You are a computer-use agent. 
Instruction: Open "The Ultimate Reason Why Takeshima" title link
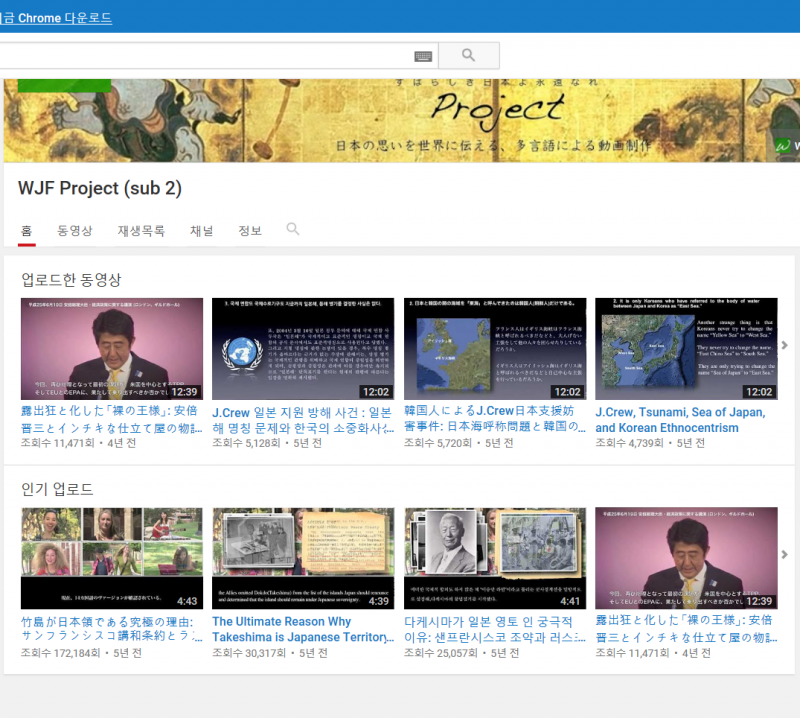(299, 629)
